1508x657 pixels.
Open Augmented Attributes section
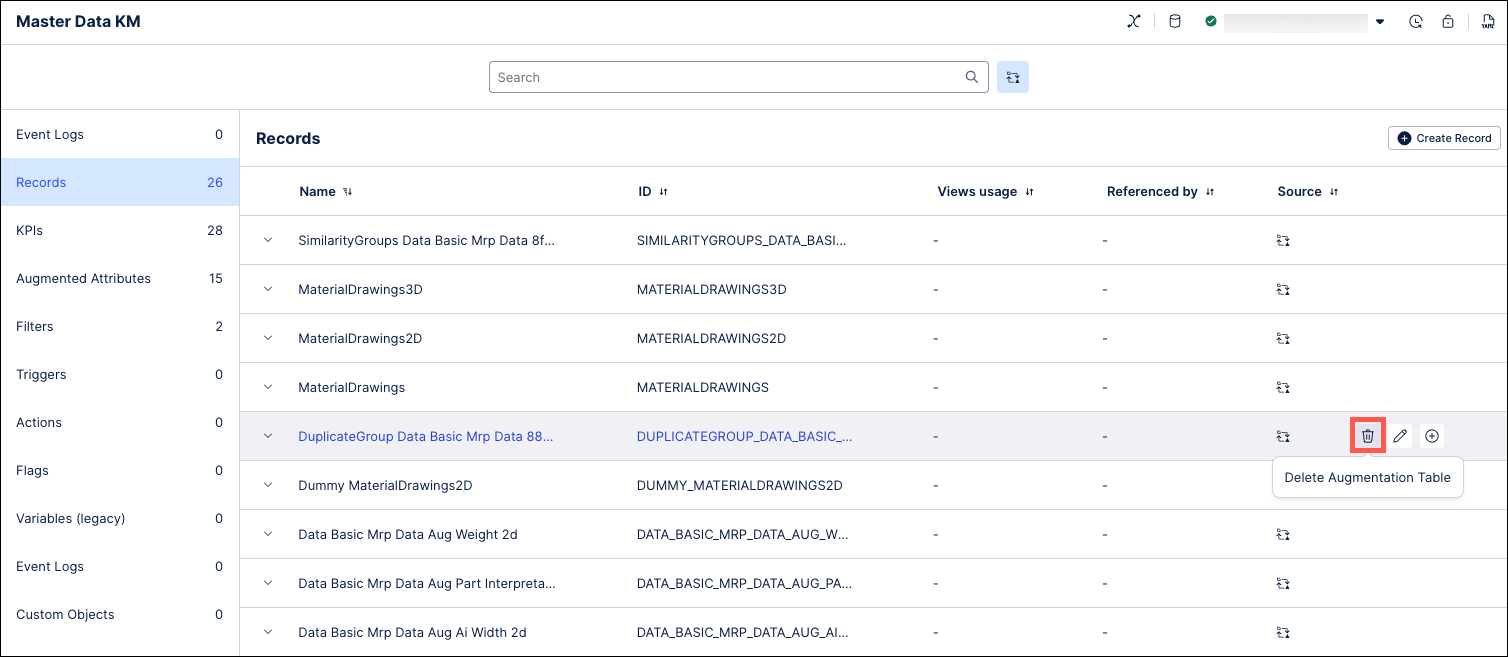point(120,278)
